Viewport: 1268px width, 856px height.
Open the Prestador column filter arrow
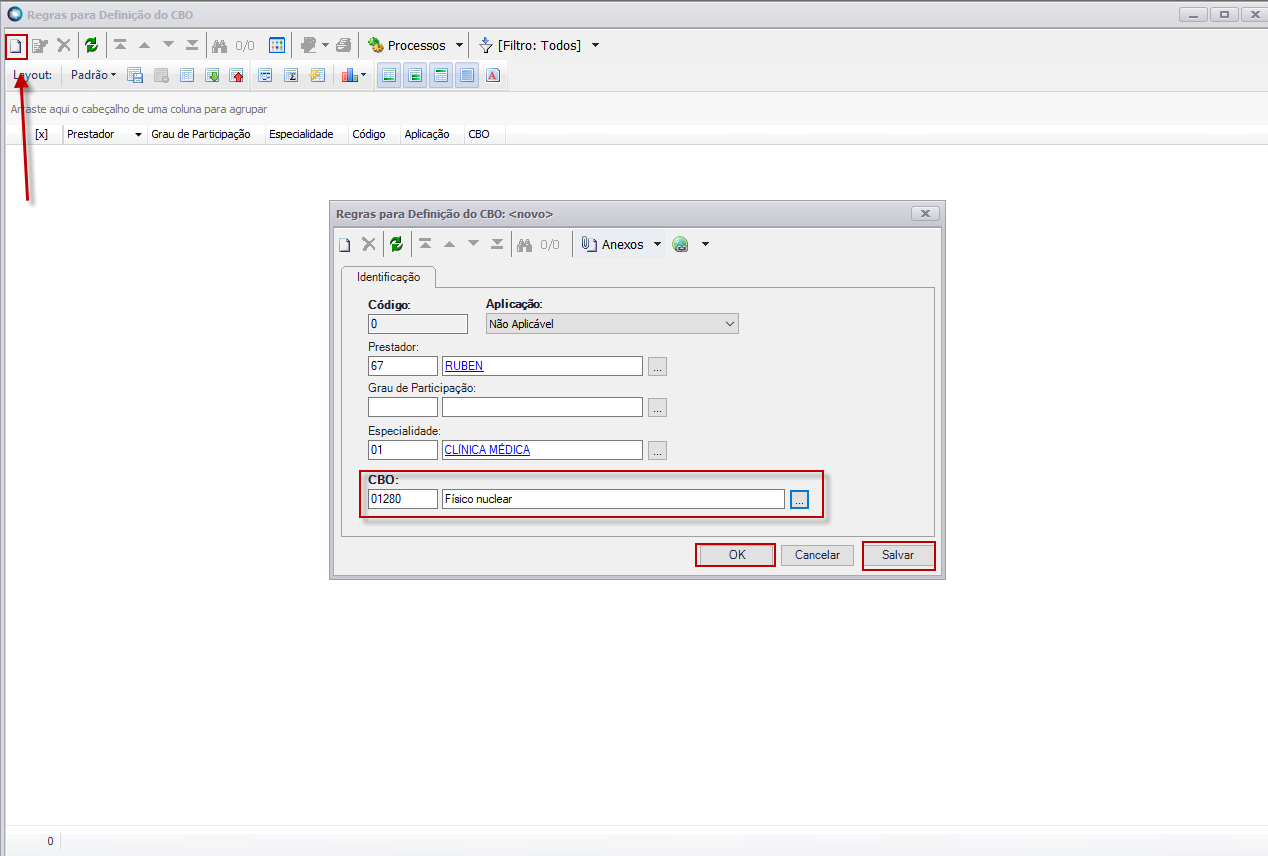138,134
